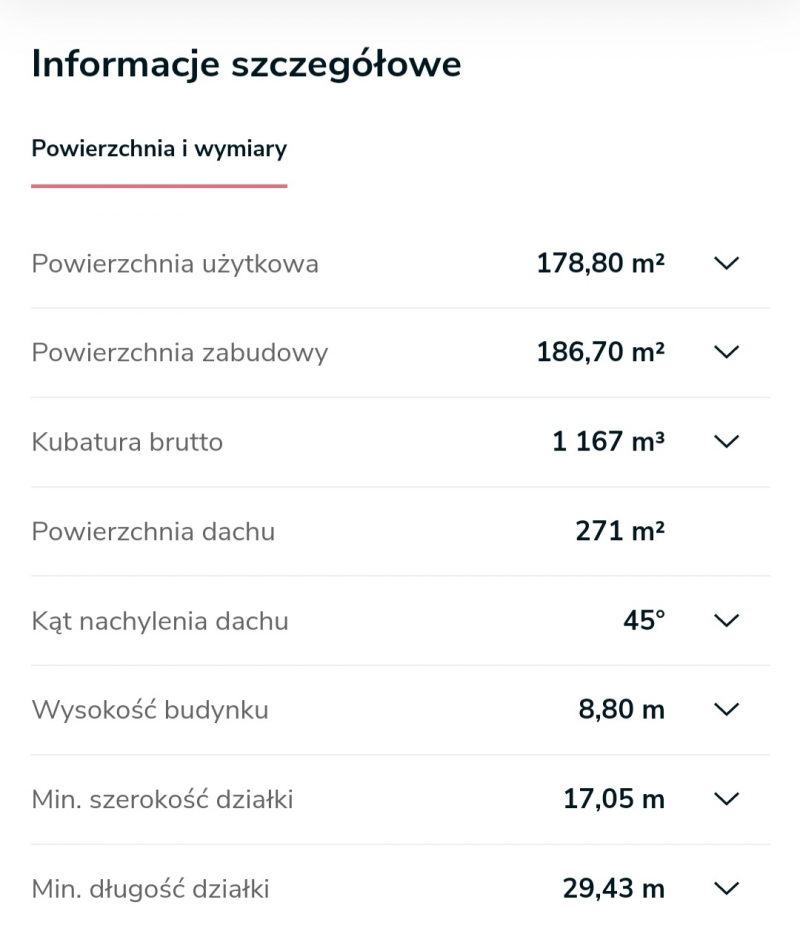
Task: Expand the Min. szerokość działki chevron
Action: (x=726, y=799)
